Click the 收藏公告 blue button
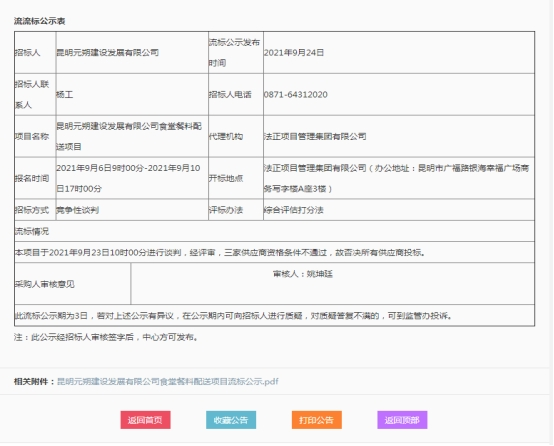 point(231,420)
